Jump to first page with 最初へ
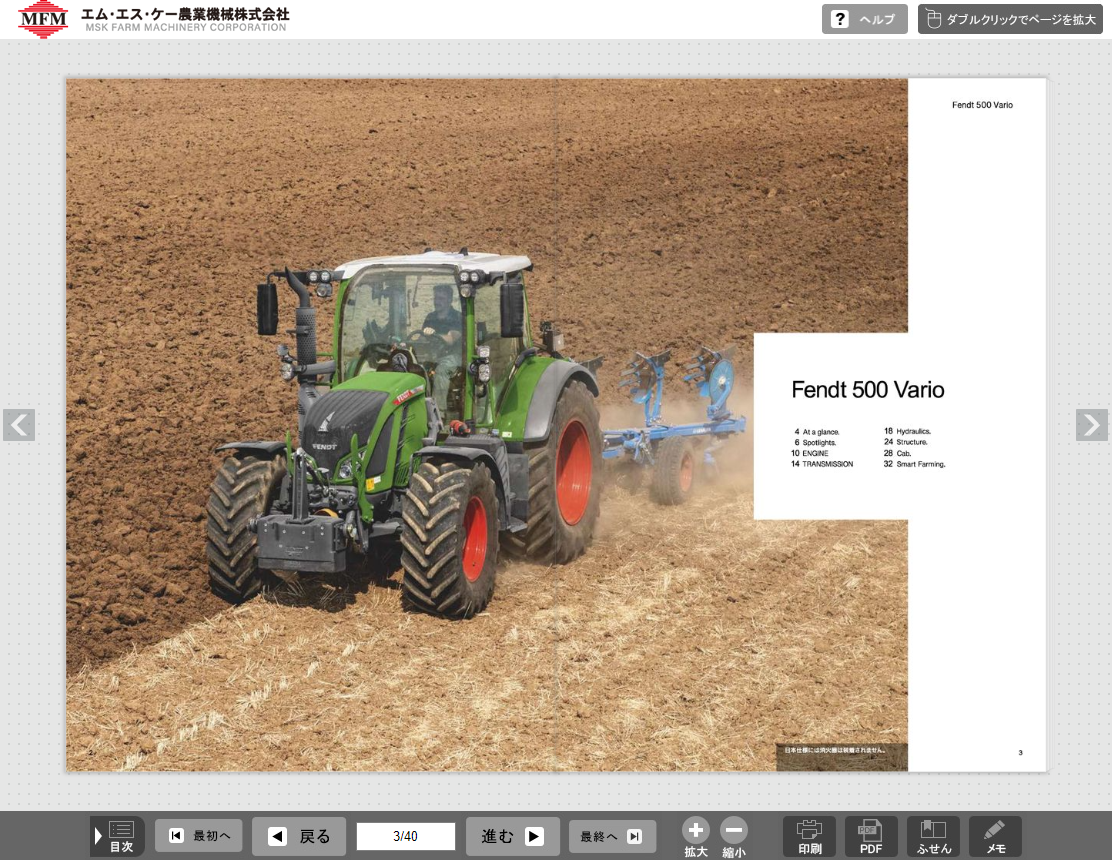1112x860 pixels. coord(199,836)
